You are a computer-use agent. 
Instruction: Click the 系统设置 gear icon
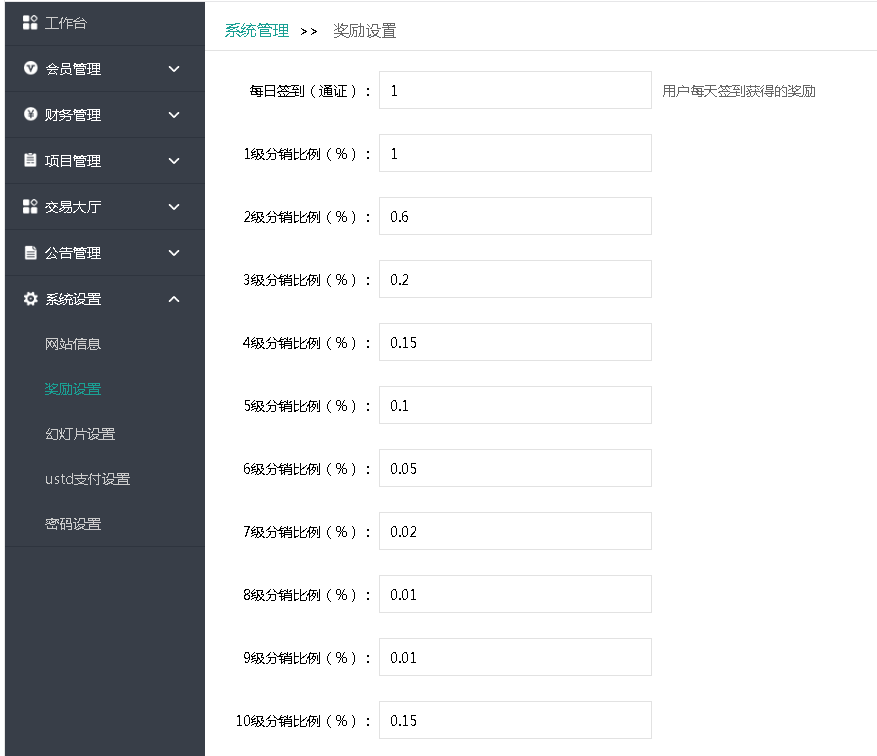[x=30, y=299]
